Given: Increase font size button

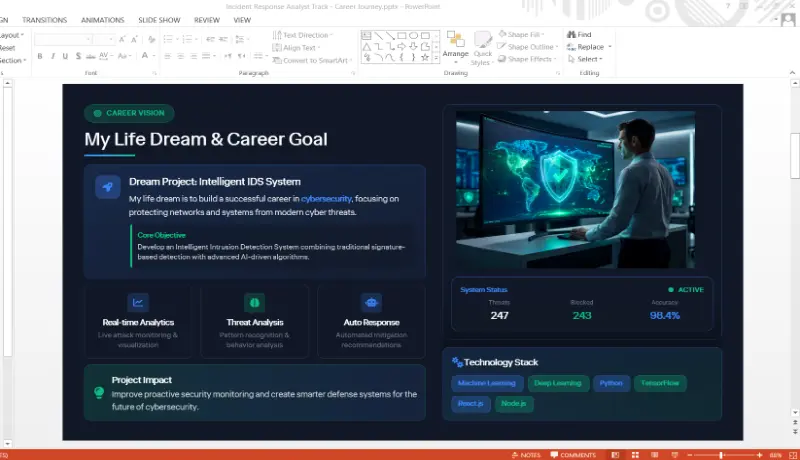Looking at the screenshot, I should pyautogui.click(x=122, y=39).
